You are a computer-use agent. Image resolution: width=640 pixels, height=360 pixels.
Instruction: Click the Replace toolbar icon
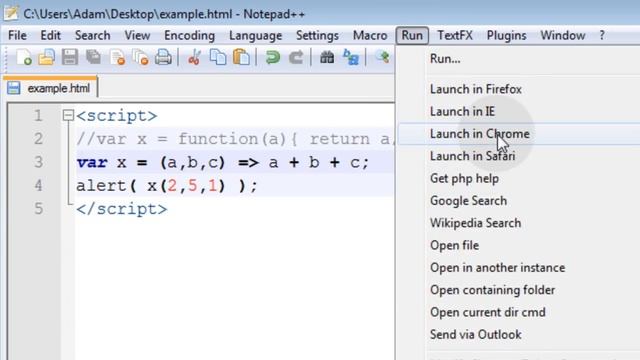(351, 57)
